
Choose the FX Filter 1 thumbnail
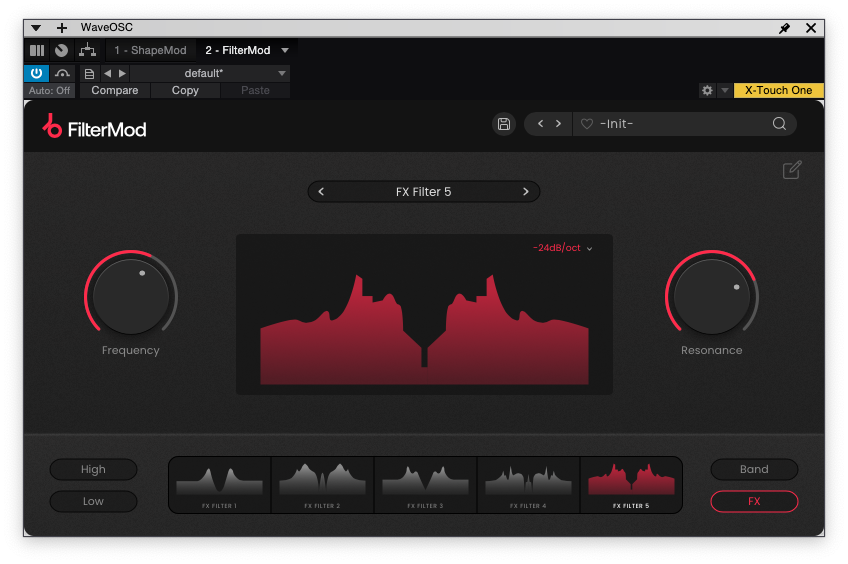pos(220,485)
